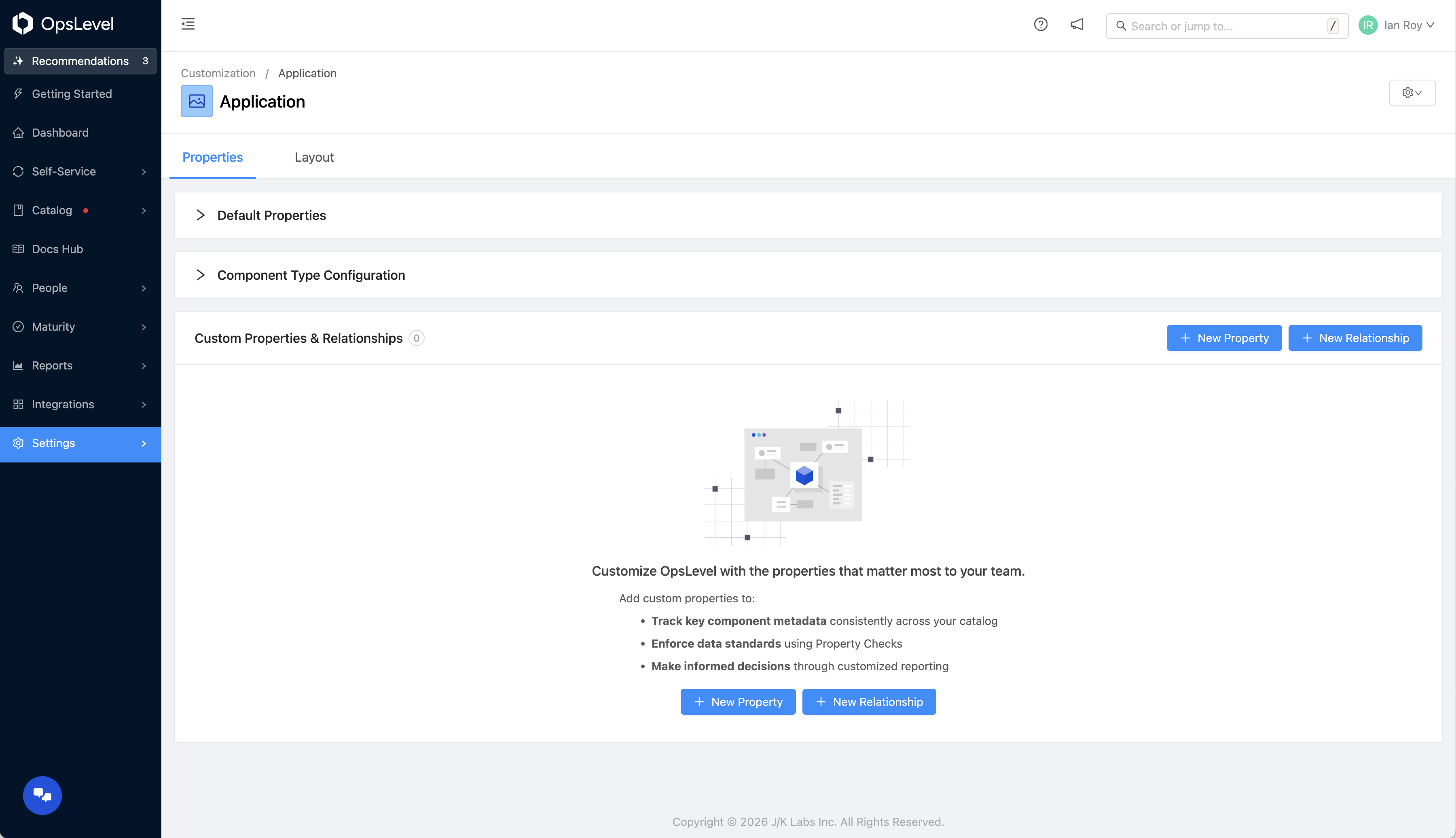The image size is (1456, 838).
Task: Click the Dashboard home icon
Action: pos(19,133)
